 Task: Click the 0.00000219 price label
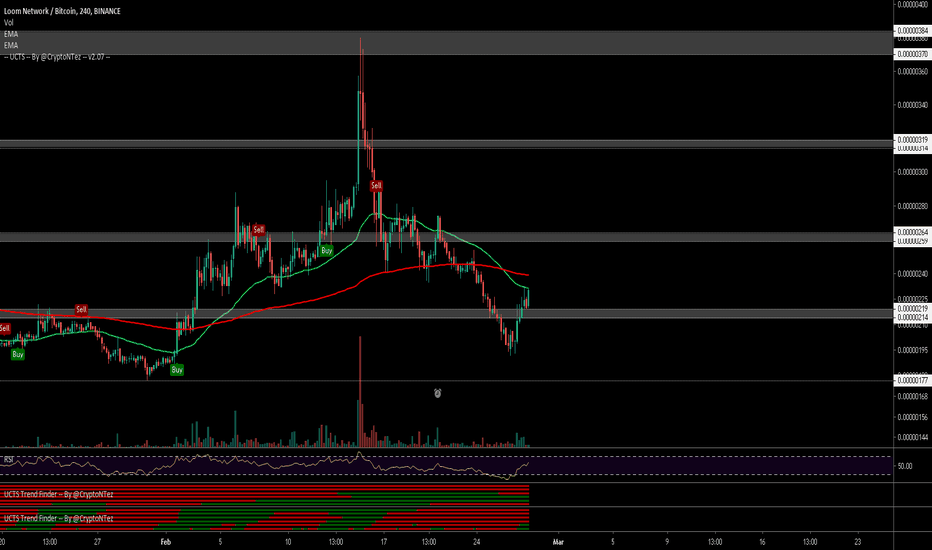pyautogui.click(x=912, y=309)
